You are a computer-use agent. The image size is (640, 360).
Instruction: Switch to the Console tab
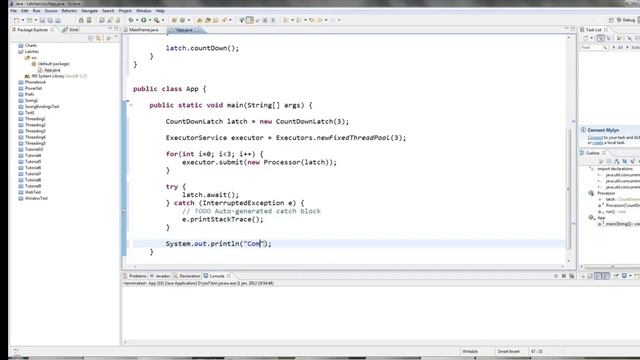[217, 276]
